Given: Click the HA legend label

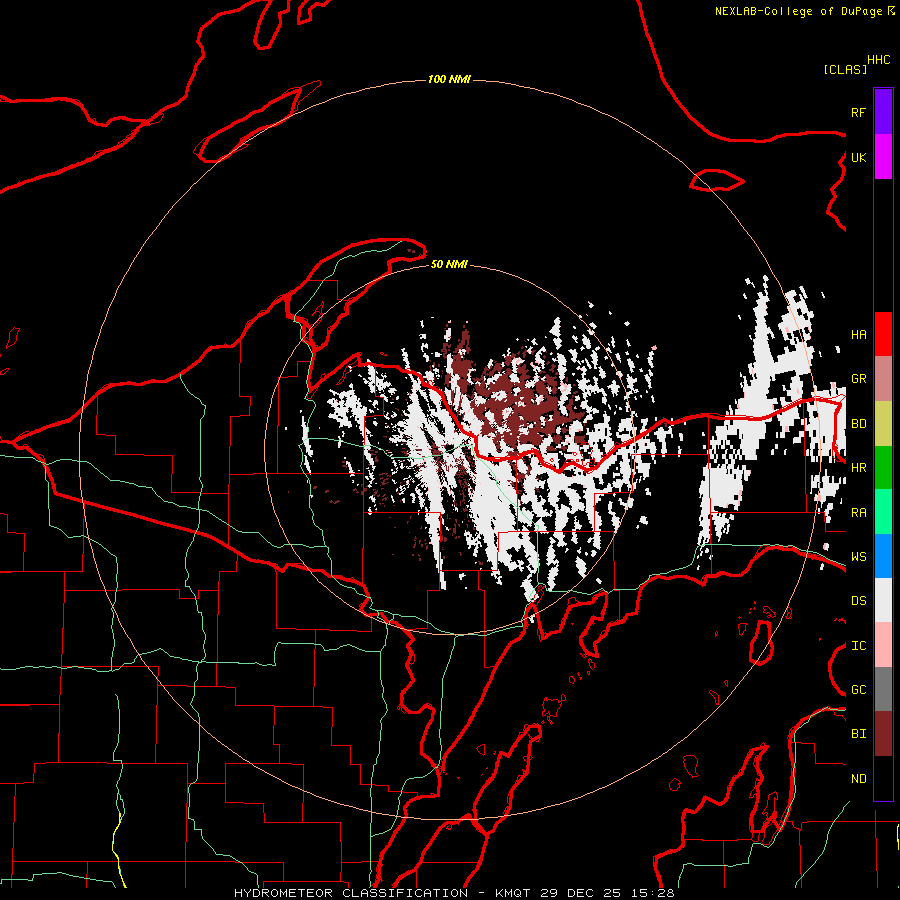Looking at the screenshot, I should click(858, 335).
